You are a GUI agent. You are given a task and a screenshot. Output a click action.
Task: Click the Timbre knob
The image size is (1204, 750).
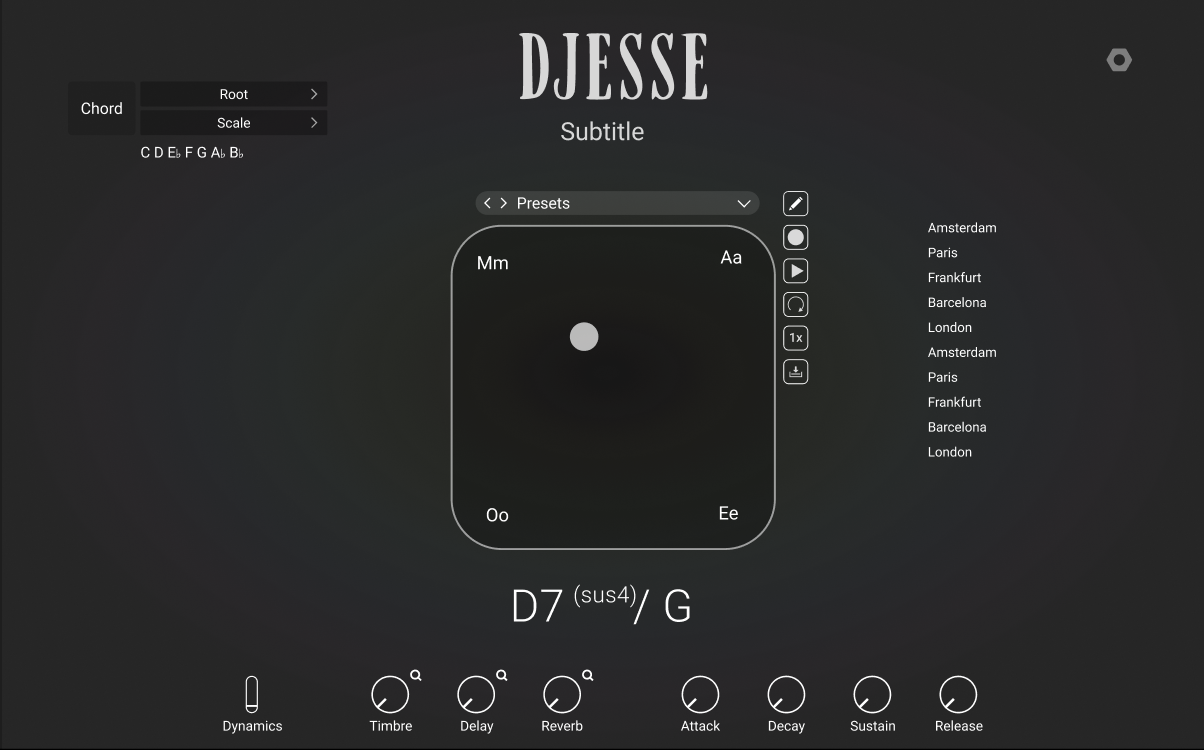tap(390, 695)
